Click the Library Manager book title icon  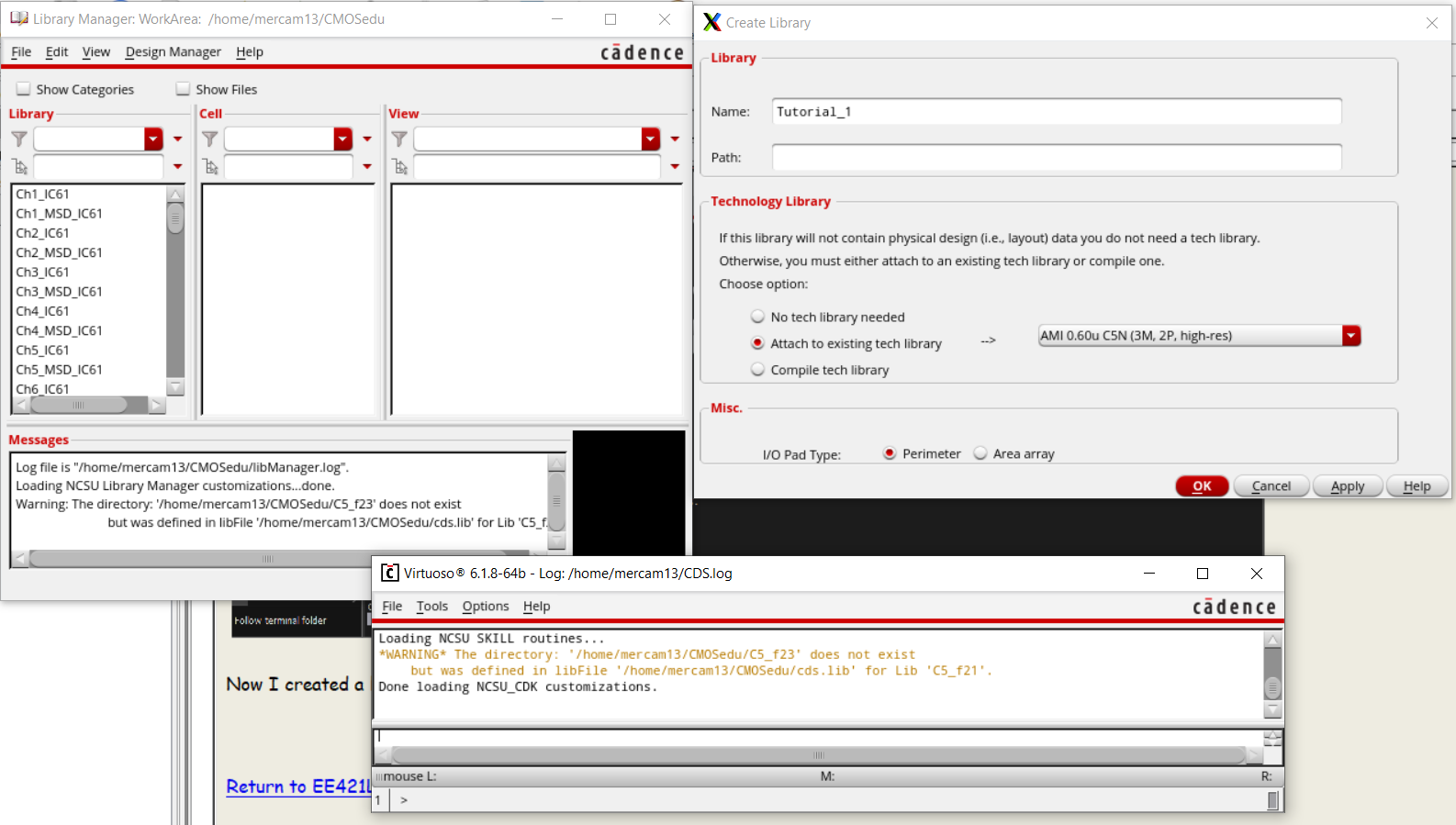[18, 18]
